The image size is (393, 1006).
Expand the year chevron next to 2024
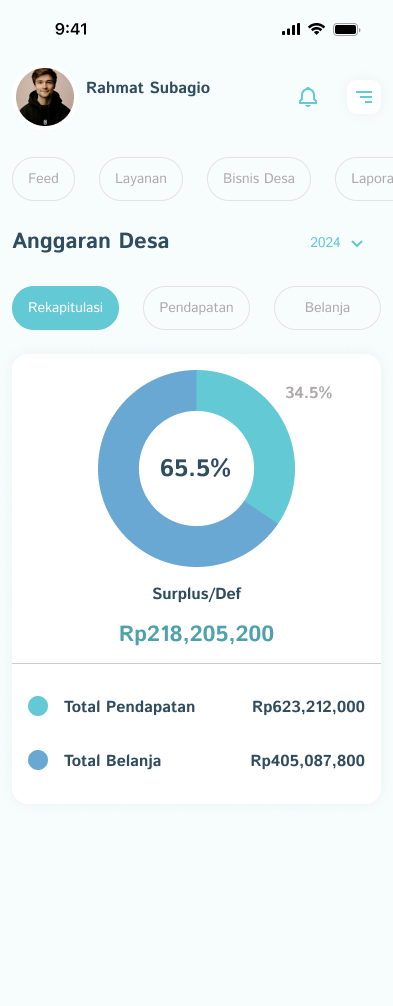[357, 243]
